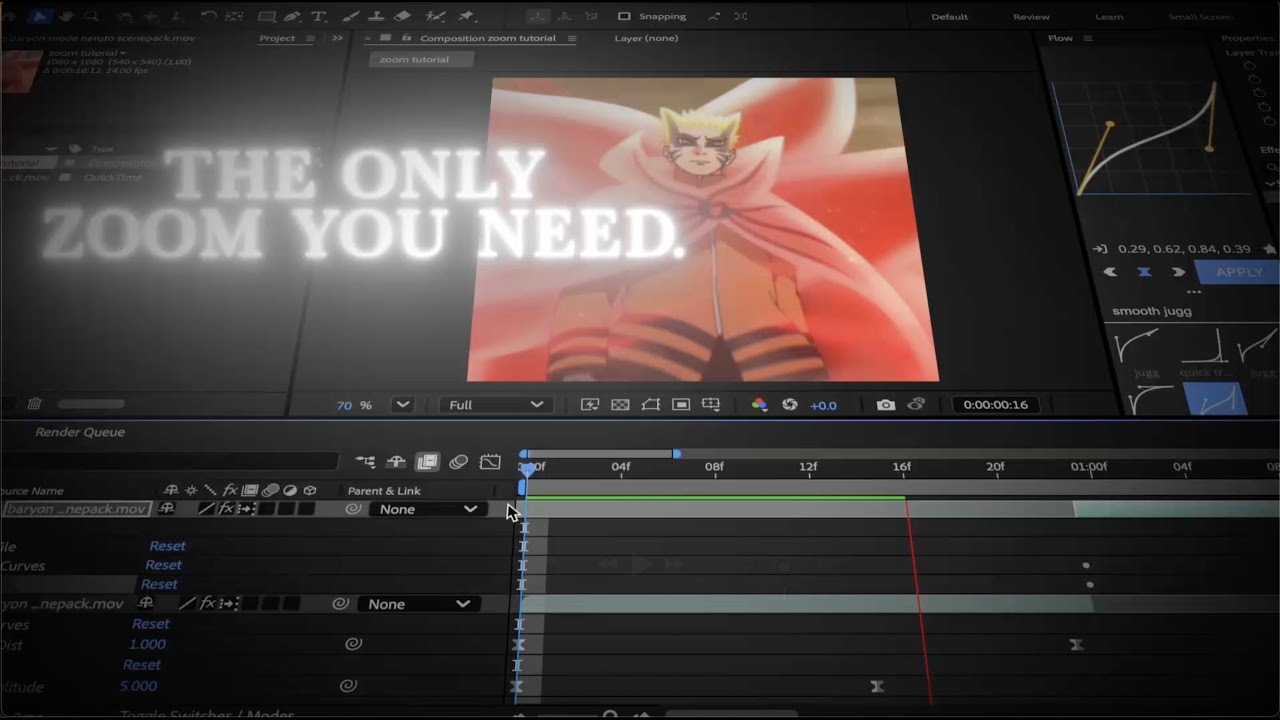The width and height of the screenshot is (1280, 720).
Task: Open the Render Queue tab
Action: click(x=80, y=432)
